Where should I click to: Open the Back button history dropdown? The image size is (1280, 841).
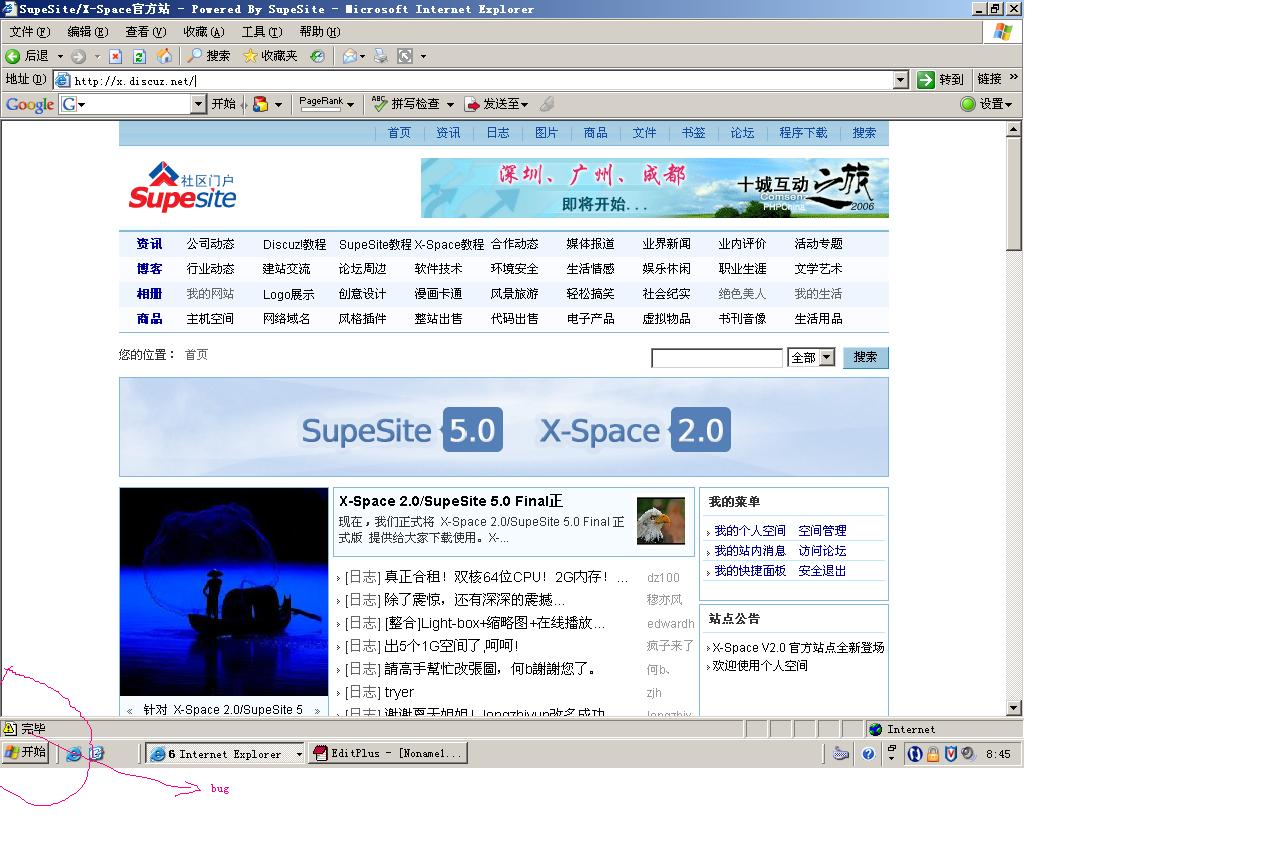coord(59,56)
